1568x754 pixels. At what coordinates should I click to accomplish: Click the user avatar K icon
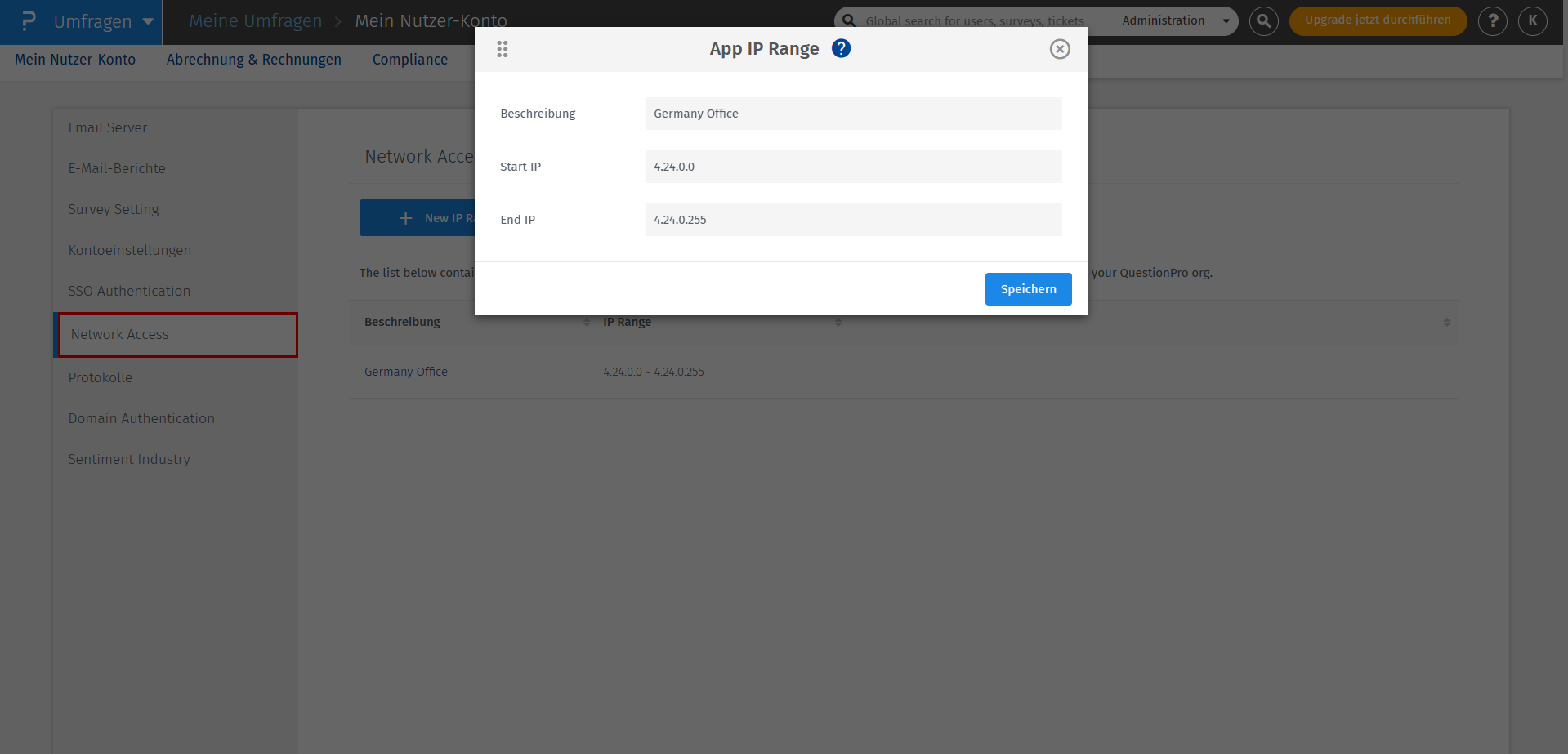[x=1532, y=21]
